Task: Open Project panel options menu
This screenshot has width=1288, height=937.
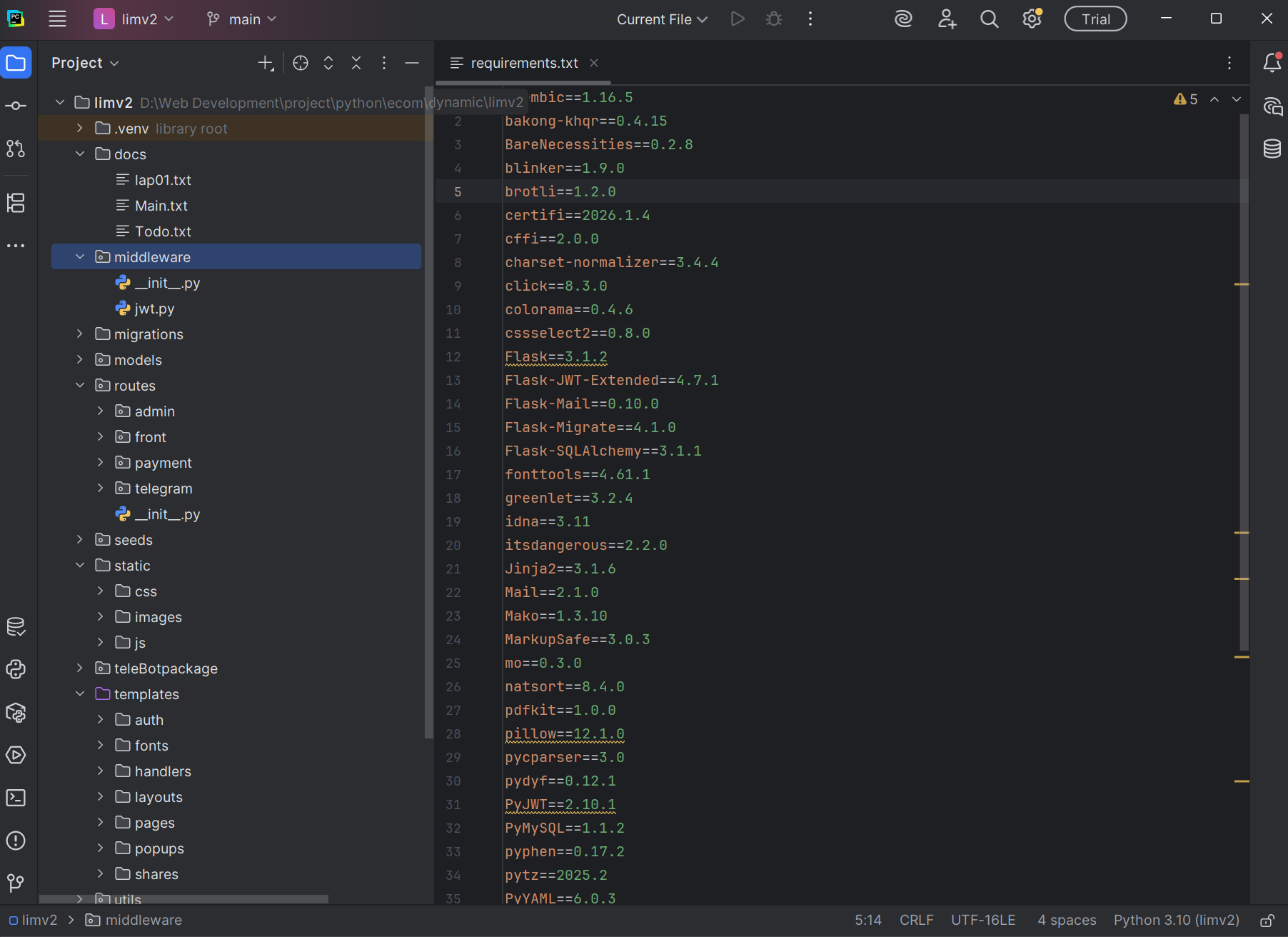Action: 384,64
